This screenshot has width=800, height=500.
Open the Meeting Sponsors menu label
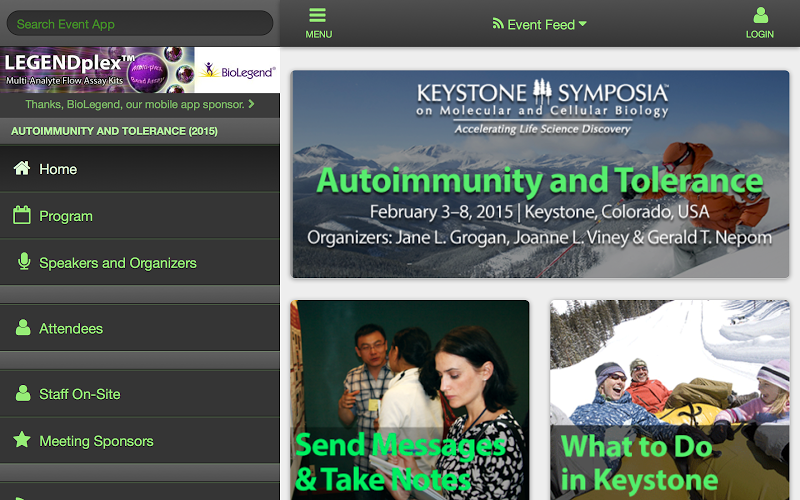pos(96,441)
